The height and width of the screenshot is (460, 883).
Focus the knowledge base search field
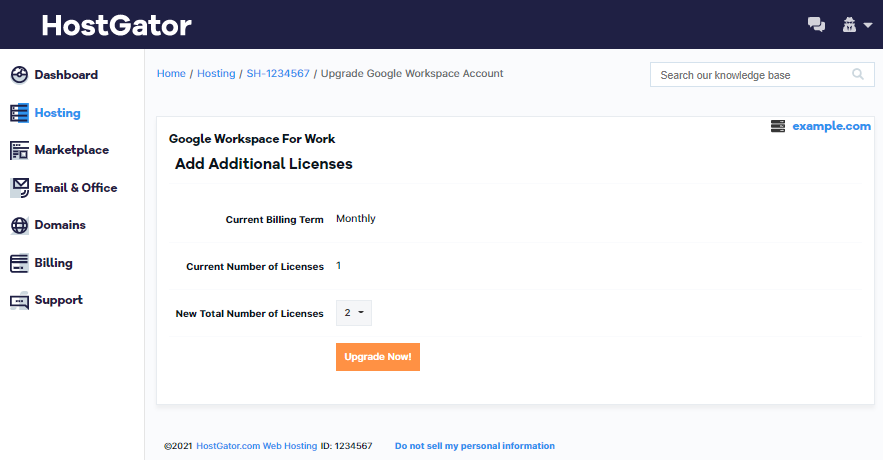762,74
